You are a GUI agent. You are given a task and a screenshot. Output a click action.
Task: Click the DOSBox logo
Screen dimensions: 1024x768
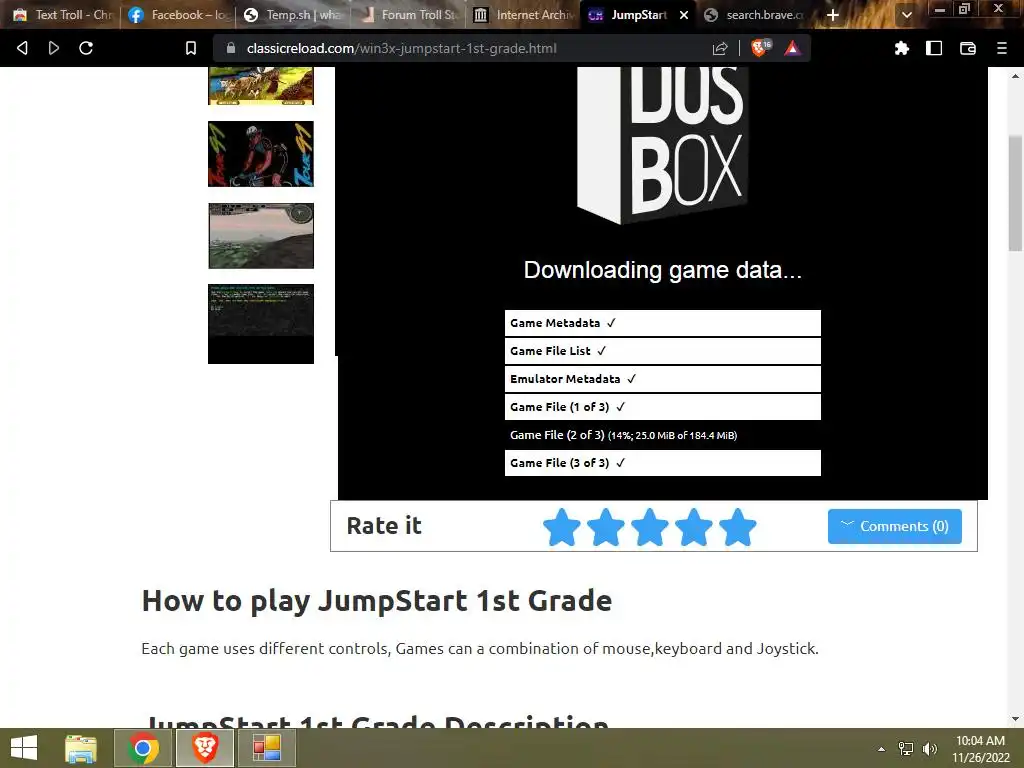click(x=662, y=146)
